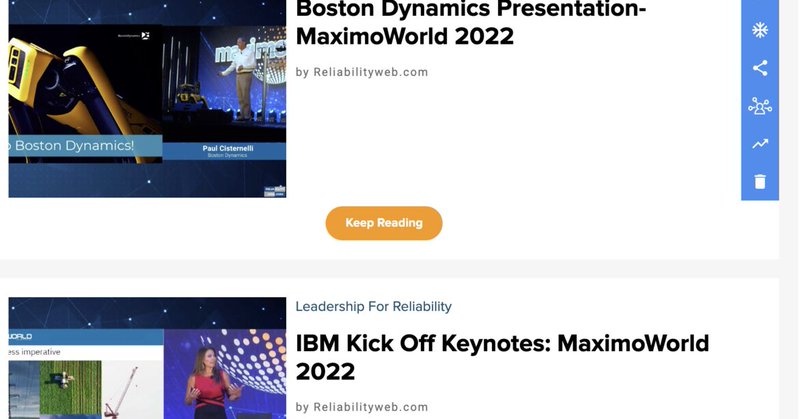Click the snowflake icon in blue sidebar
This screenshot has width=800, height=419.
(x=760, y=30)
